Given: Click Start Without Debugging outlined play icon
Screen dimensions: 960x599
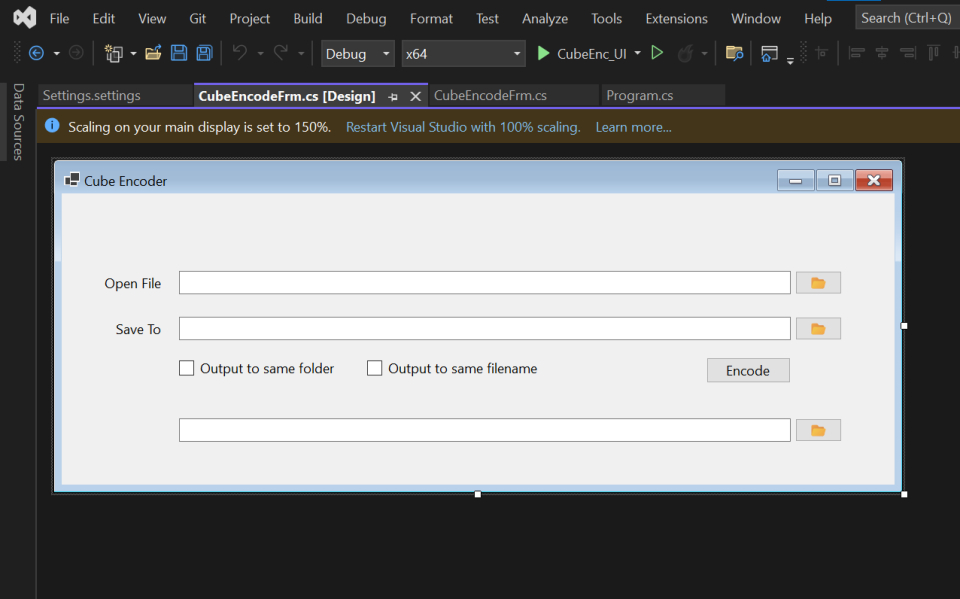Looking at the screenshot, I should (x=657, y=53).
